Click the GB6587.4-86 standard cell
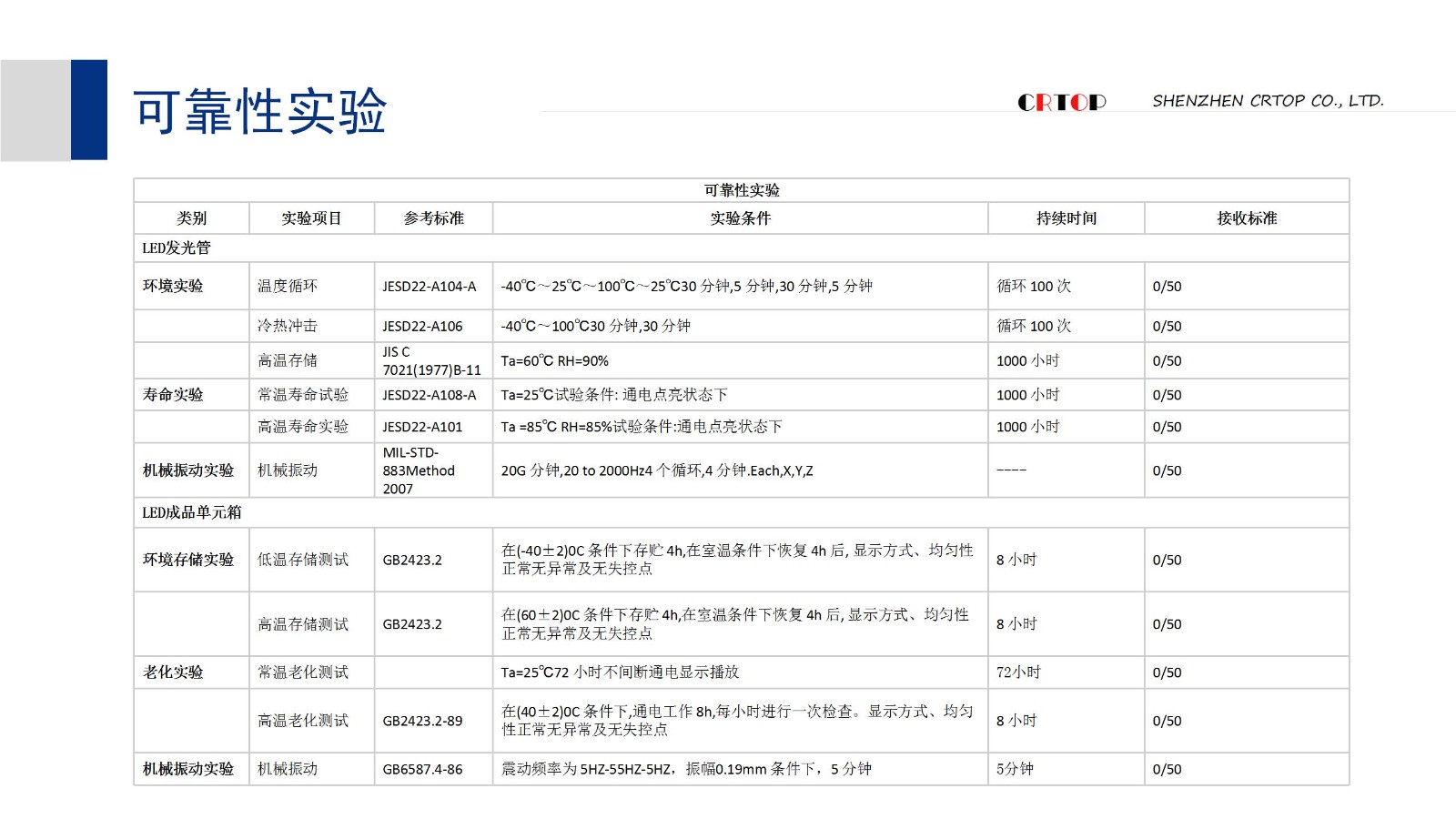The width and height of the screenshot is (1456, 819). point(433,769)
